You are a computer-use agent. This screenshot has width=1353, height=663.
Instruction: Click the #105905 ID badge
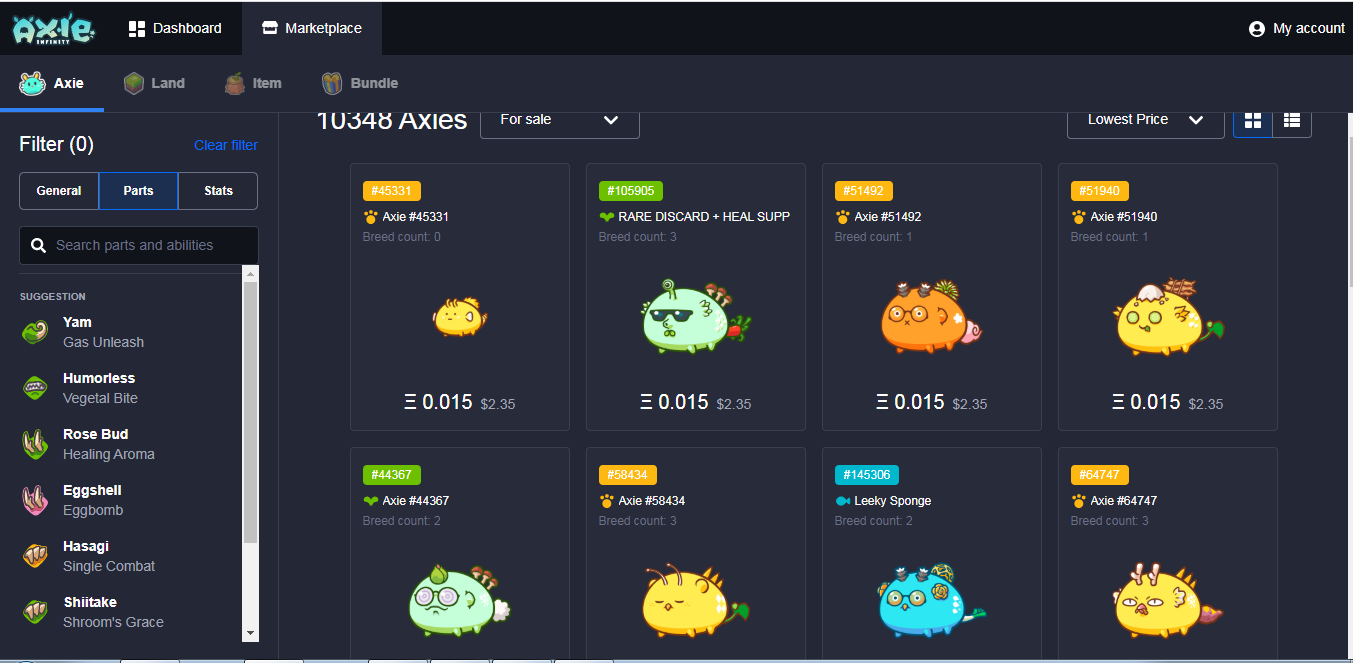[631, 190]
